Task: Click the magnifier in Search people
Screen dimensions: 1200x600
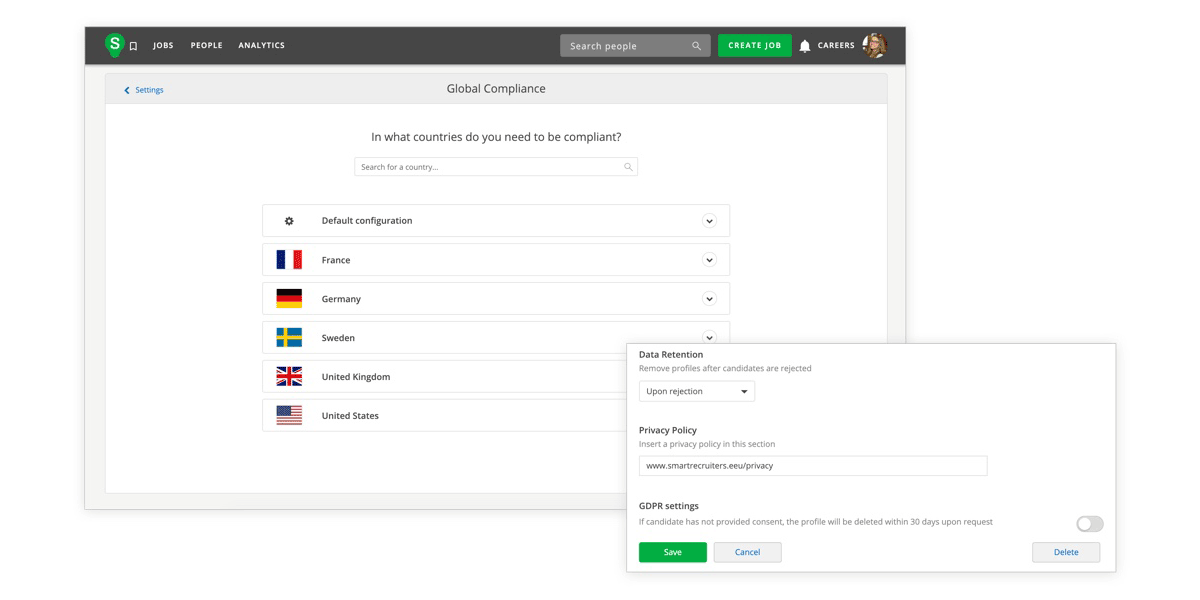Action: (x=696, y=46)
